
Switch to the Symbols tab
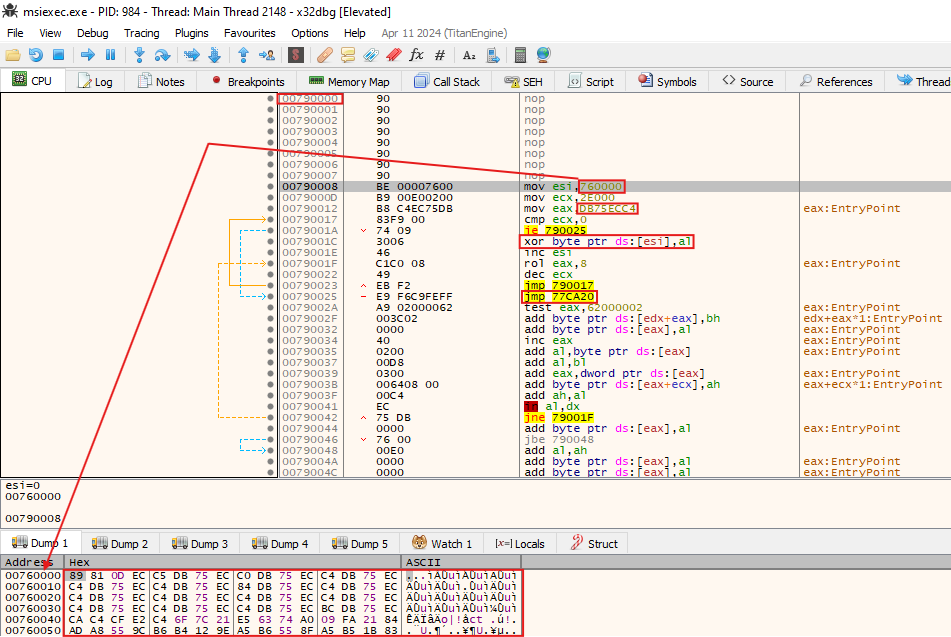pyautogui.click(x=668, y=81)
